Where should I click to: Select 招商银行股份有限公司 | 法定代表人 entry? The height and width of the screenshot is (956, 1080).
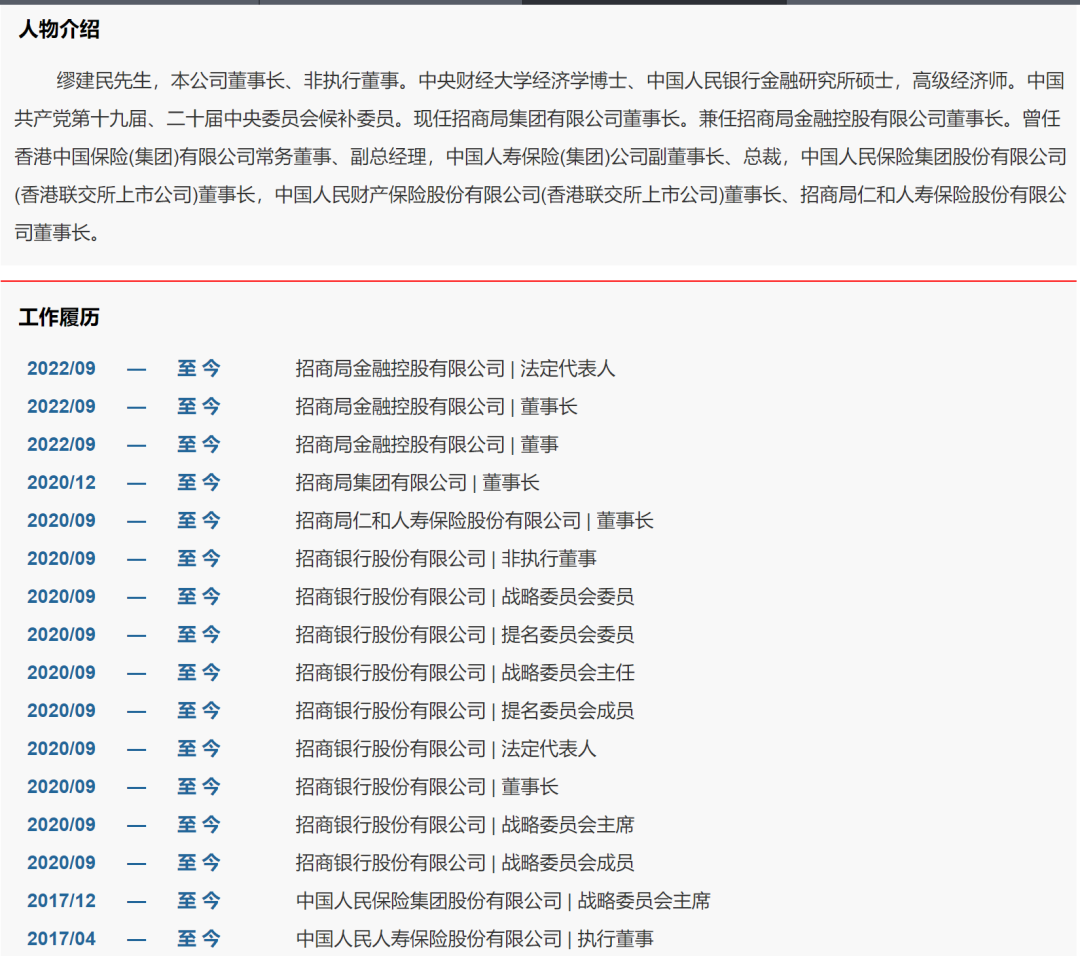(x=446, y=749)
